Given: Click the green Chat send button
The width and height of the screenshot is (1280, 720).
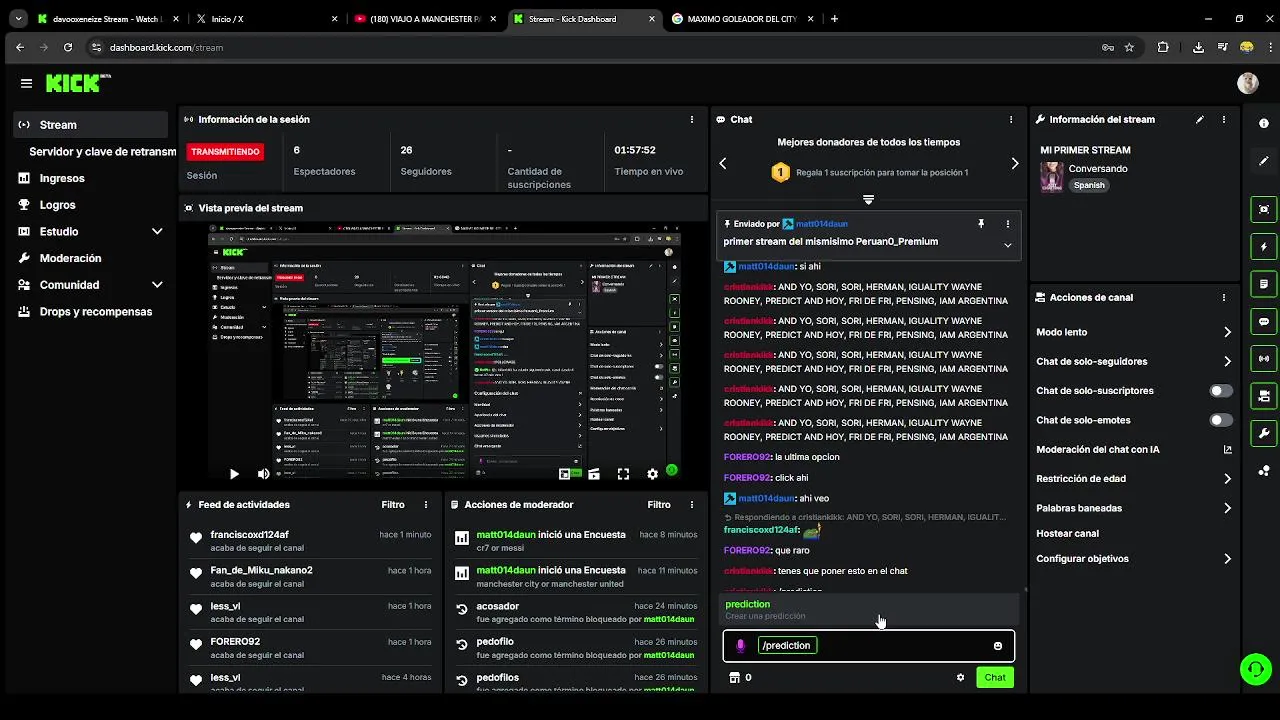Looking at the screenshot, I should (994, 677).
